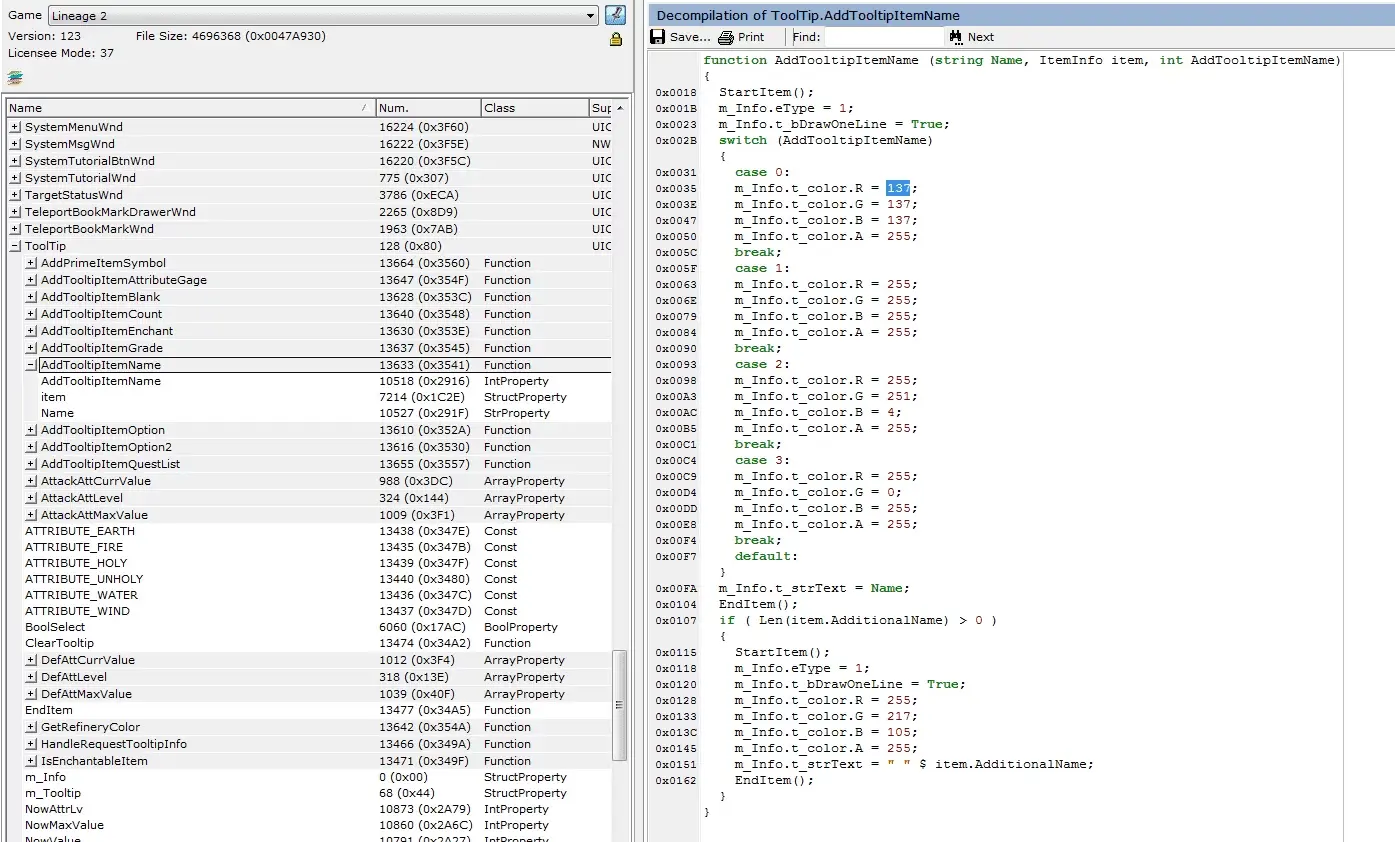Select the AddTooltipItemOption row
This screenshot has width=1395, height=842.
point(309,430)
